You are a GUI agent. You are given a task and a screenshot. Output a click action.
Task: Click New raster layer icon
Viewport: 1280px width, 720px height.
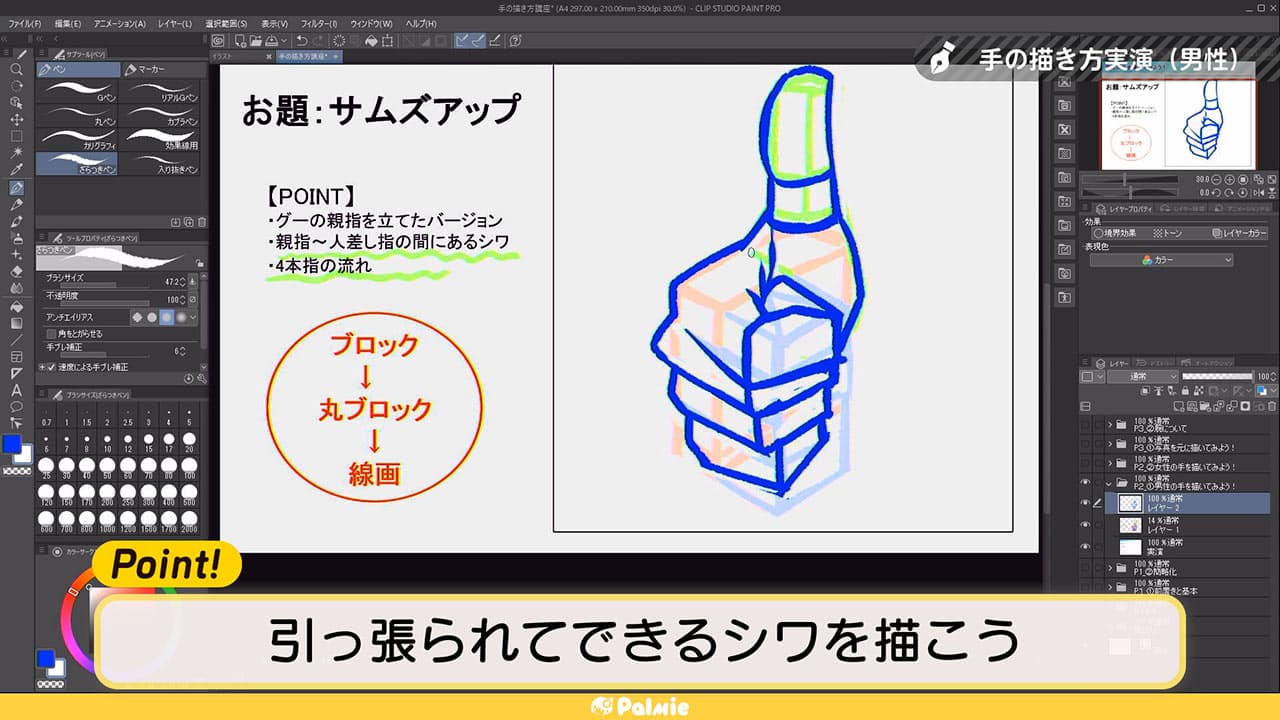1180,407
